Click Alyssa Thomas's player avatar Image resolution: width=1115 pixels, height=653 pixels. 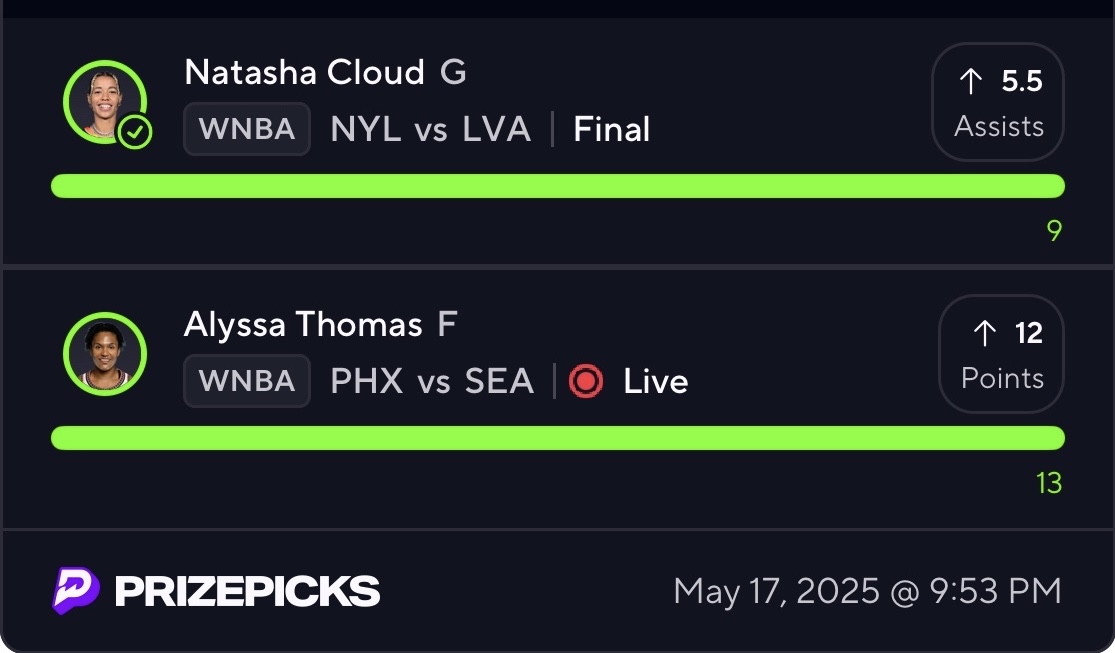click(x=104, y=353)
